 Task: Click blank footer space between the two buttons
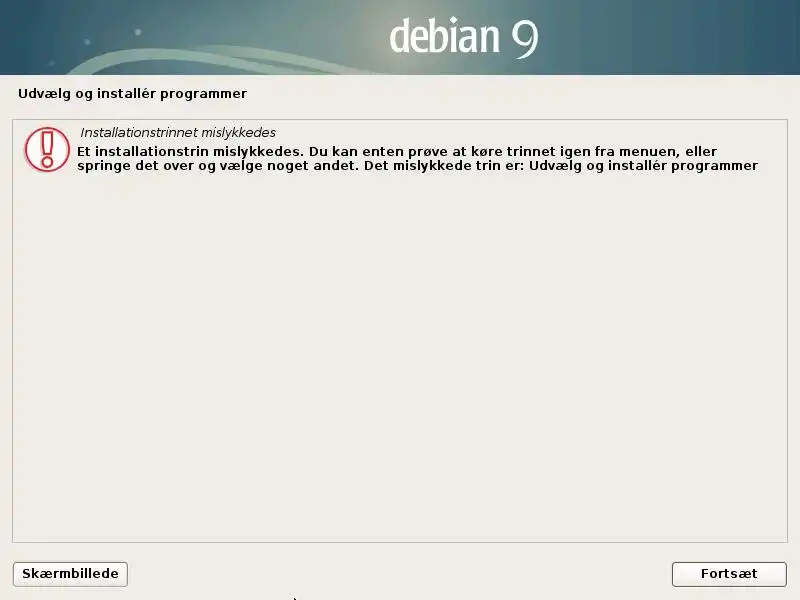[x=400, y=574]
